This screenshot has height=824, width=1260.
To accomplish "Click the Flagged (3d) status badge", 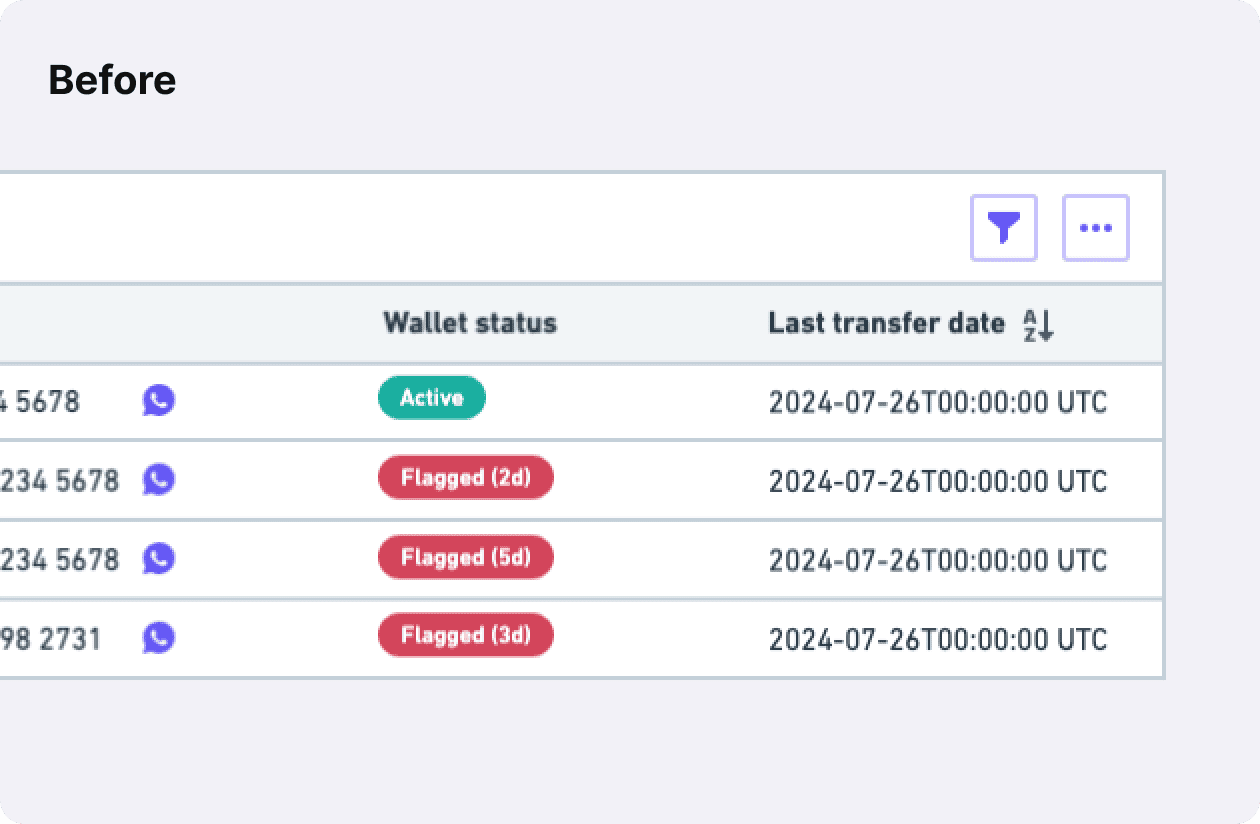I will [x=465, y=635].
